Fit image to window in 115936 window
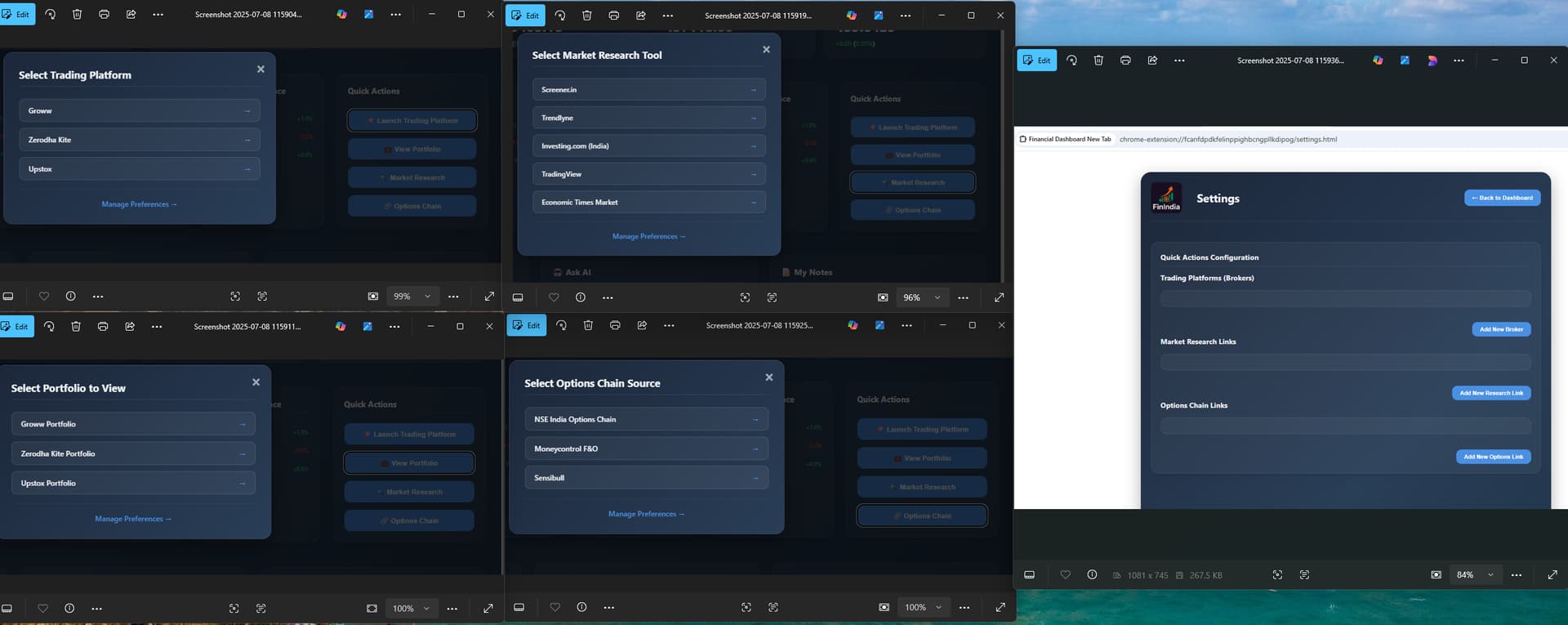Viewport: 1568px width, 625px height. click(x=1437, y=575)
